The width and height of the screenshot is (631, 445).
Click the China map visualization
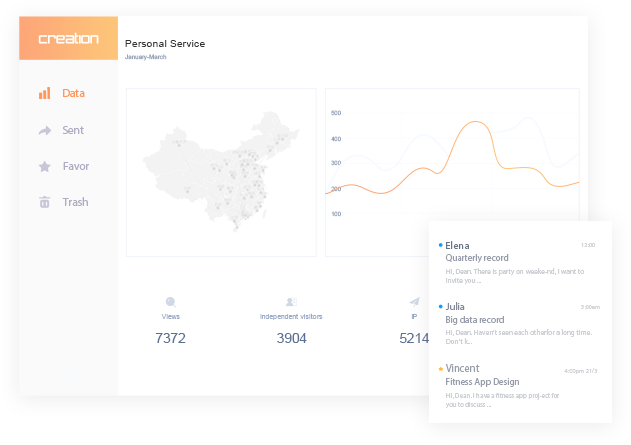pyautogui.click(x=221, y=171)
